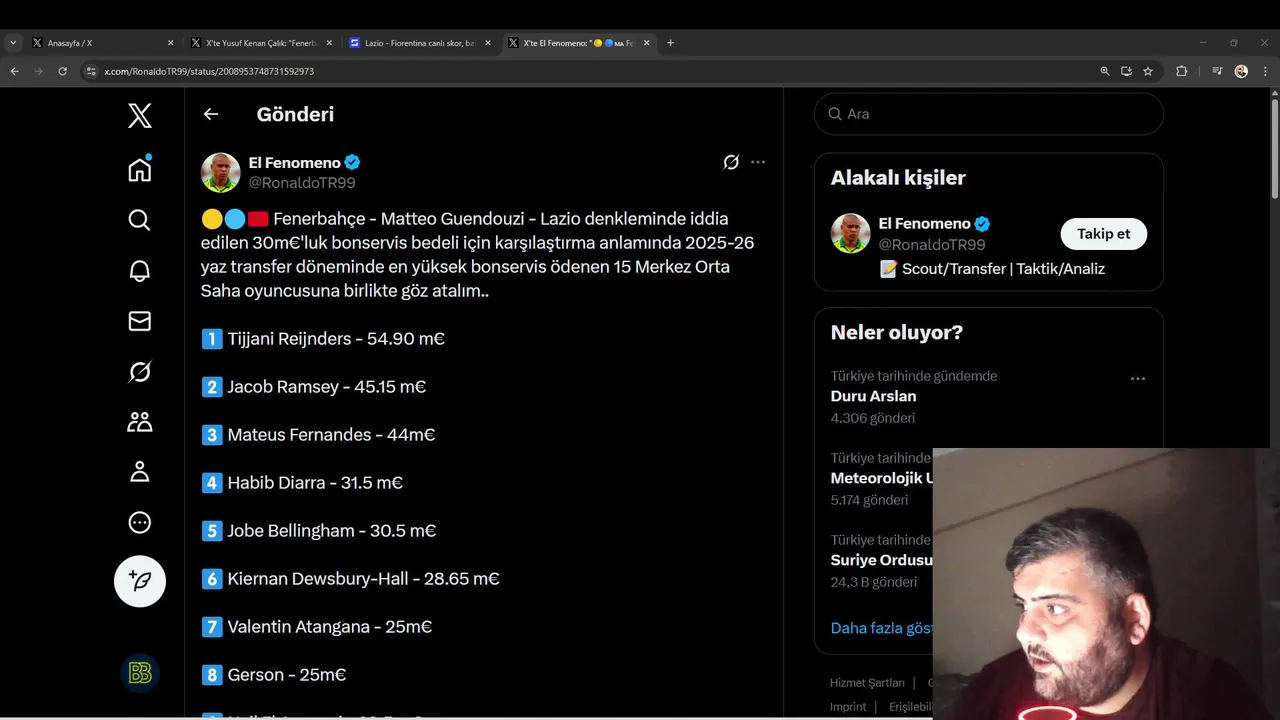
Task: Compose a new post with feather button
Action: coord(140,581)
